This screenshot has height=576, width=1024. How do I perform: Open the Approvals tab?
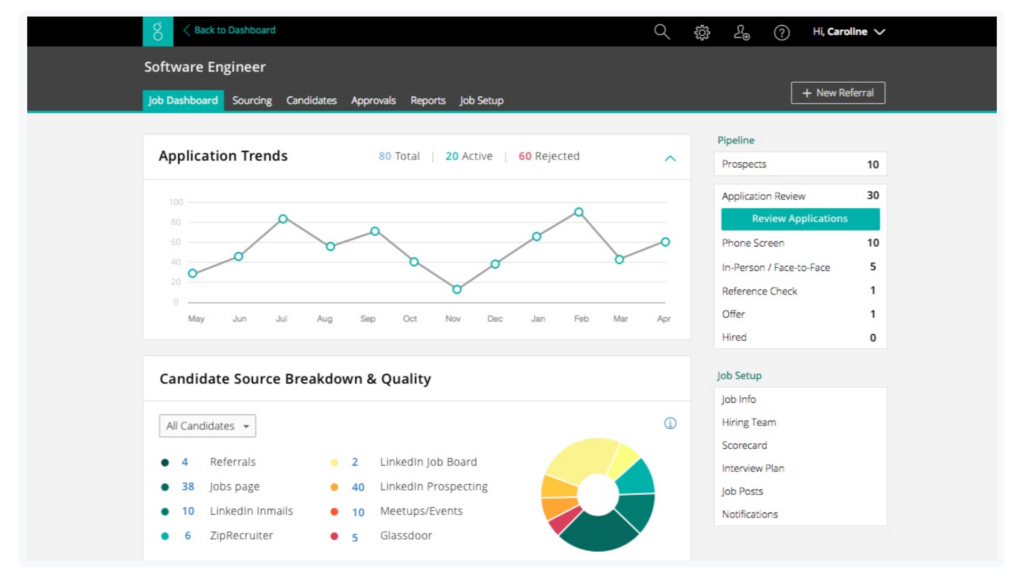(x=373, y=101)
